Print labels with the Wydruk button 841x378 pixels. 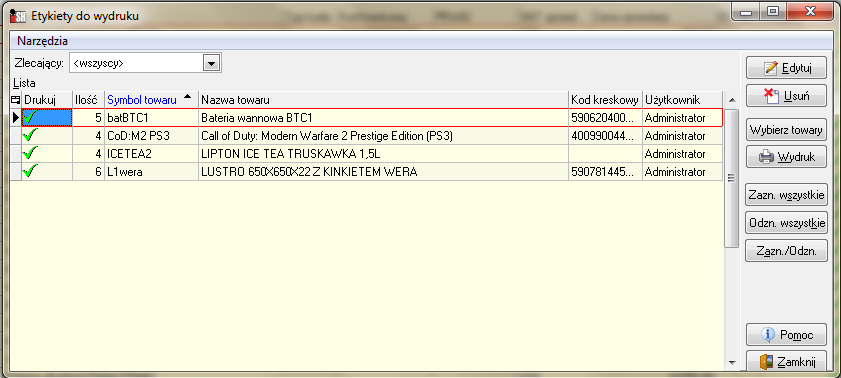pos(786,157)
